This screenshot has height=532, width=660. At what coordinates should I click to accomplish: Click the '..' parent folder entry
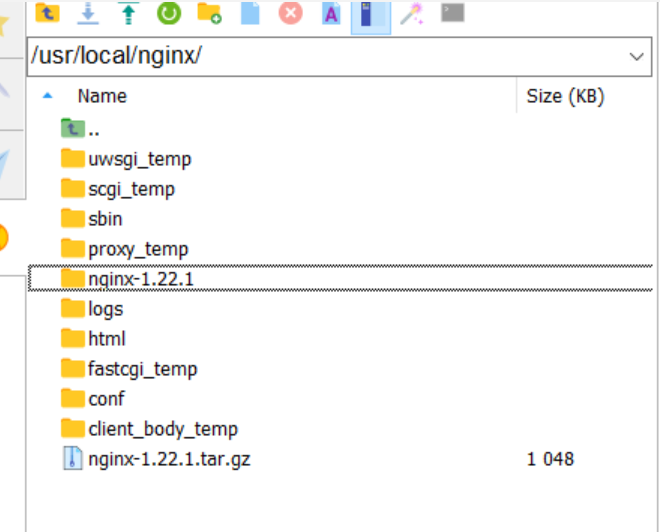point(93,129)
